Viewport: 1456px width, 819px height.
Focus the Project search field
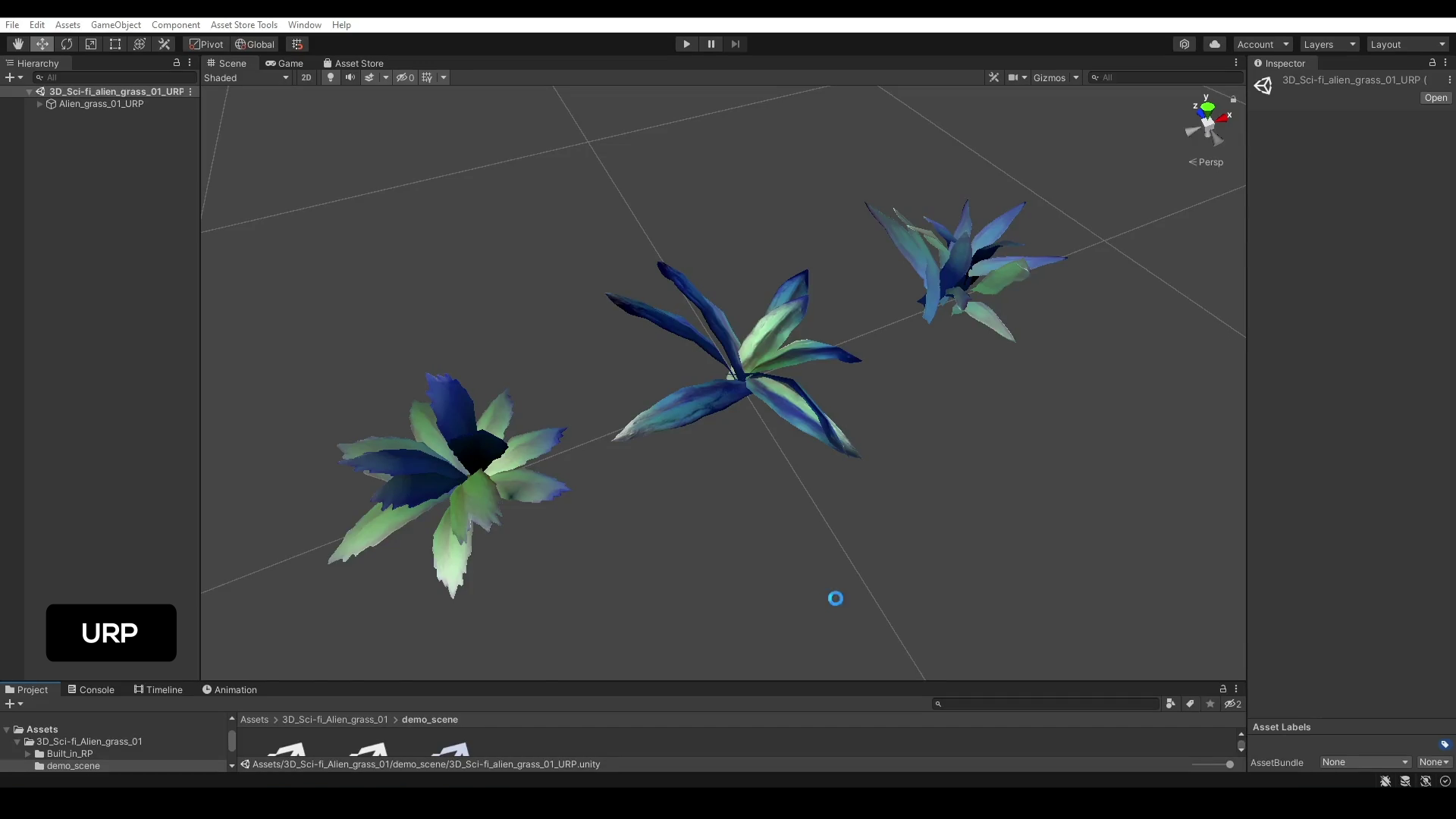click(x=1046, y=704)
